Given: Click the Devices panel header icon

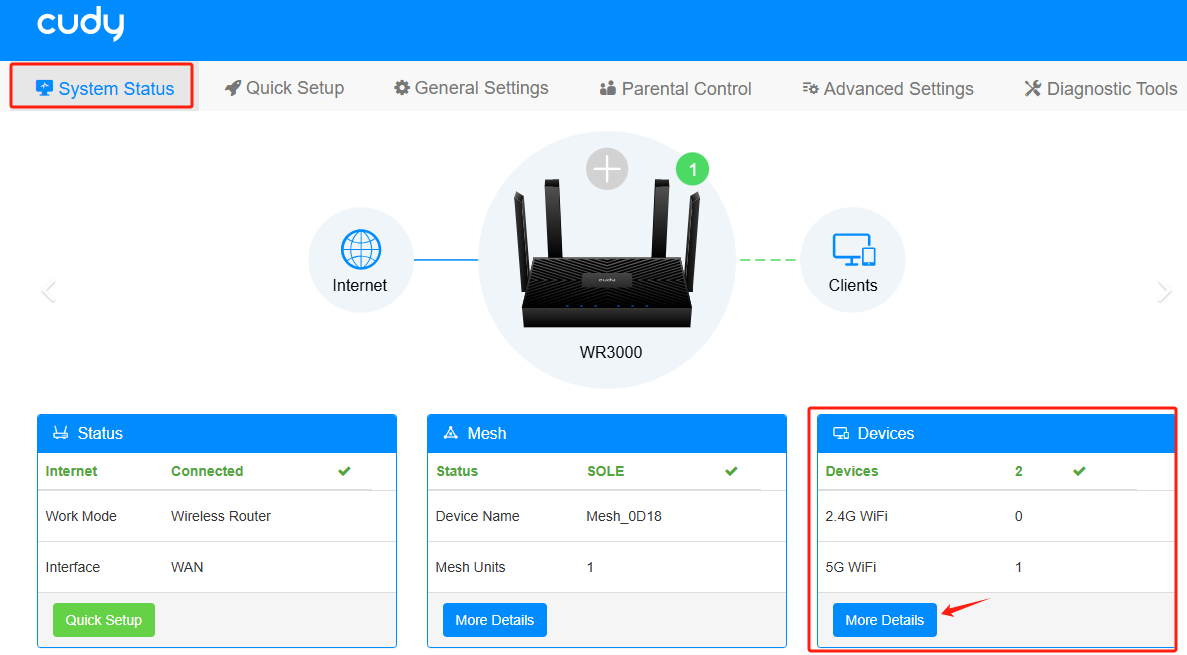Looking at the screenshot, I should (x=841, y=433).
